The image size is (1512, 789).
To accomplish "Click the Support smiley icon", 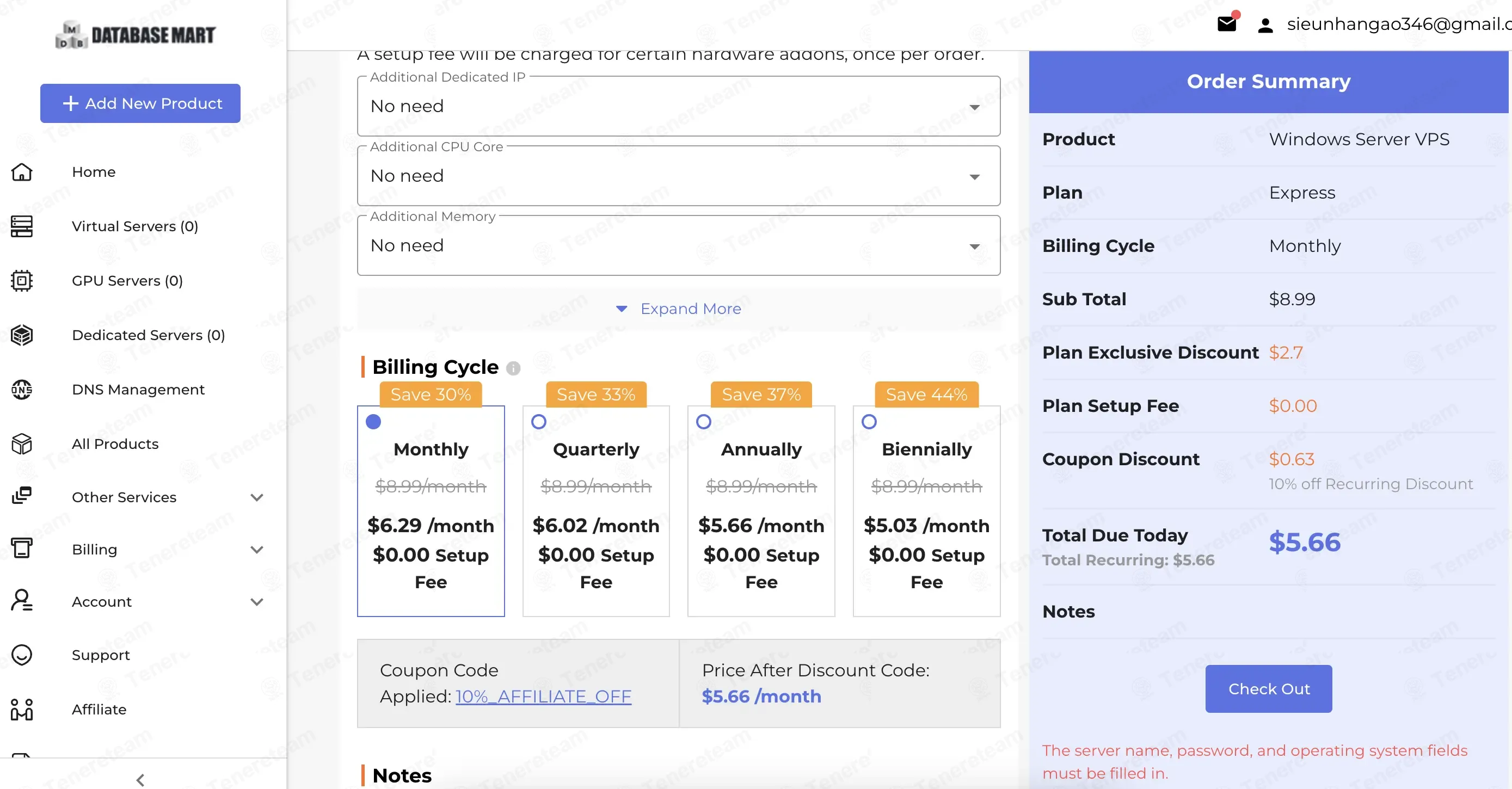I will (22, 655).
